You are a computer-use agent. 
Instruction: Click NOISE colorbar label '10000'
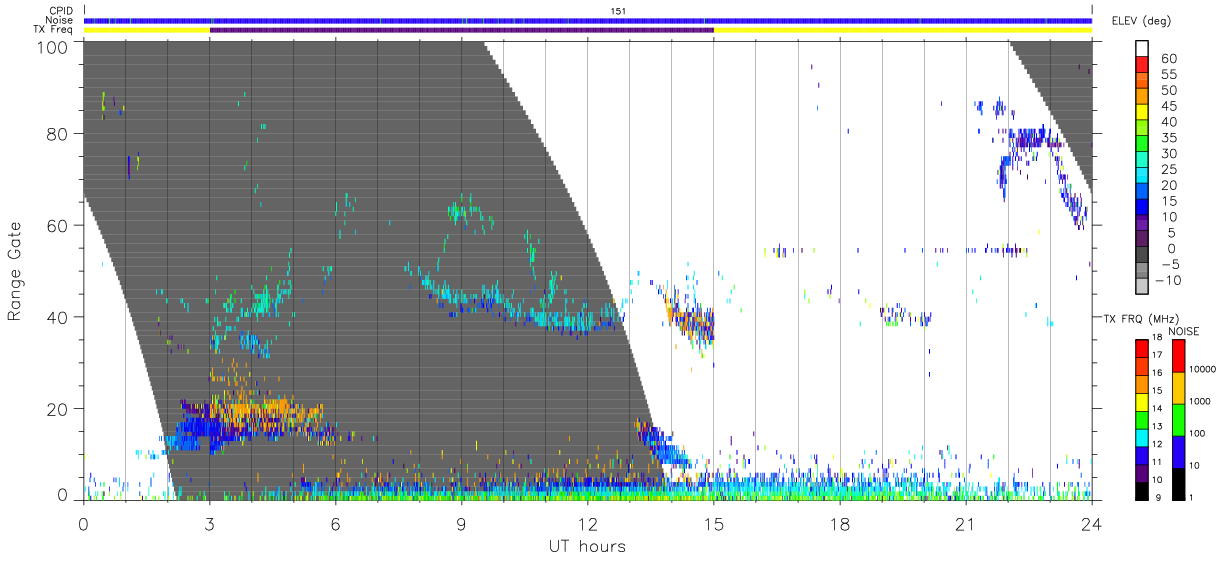click(1203, 369)
